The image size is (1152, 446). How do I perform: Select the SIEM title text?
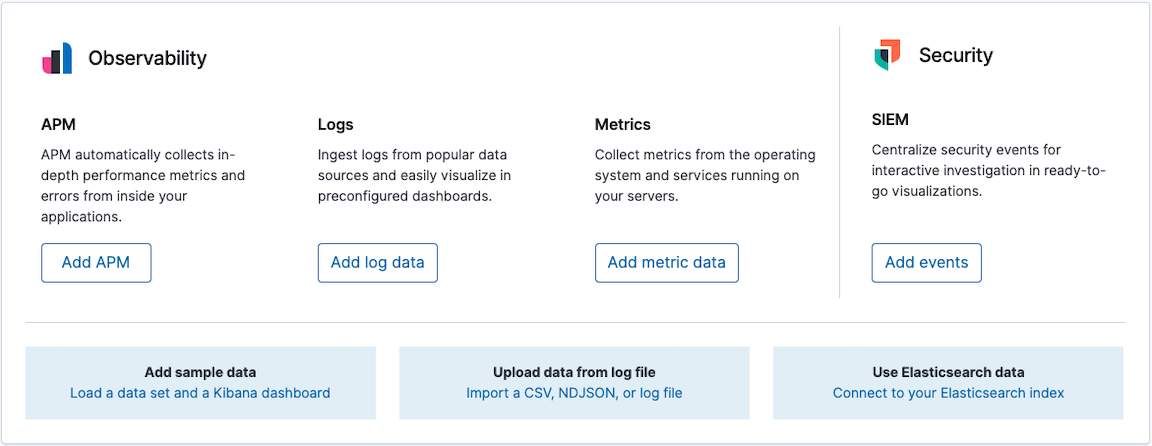[x=890, y=120]
